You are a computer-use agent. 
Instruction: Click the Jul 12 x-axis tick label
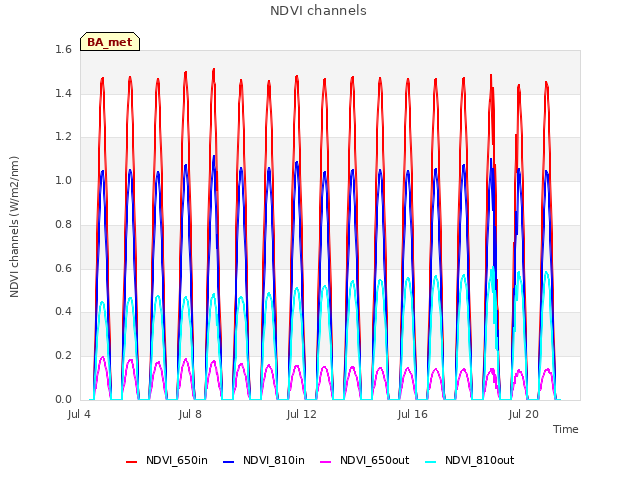coord(302,414)
